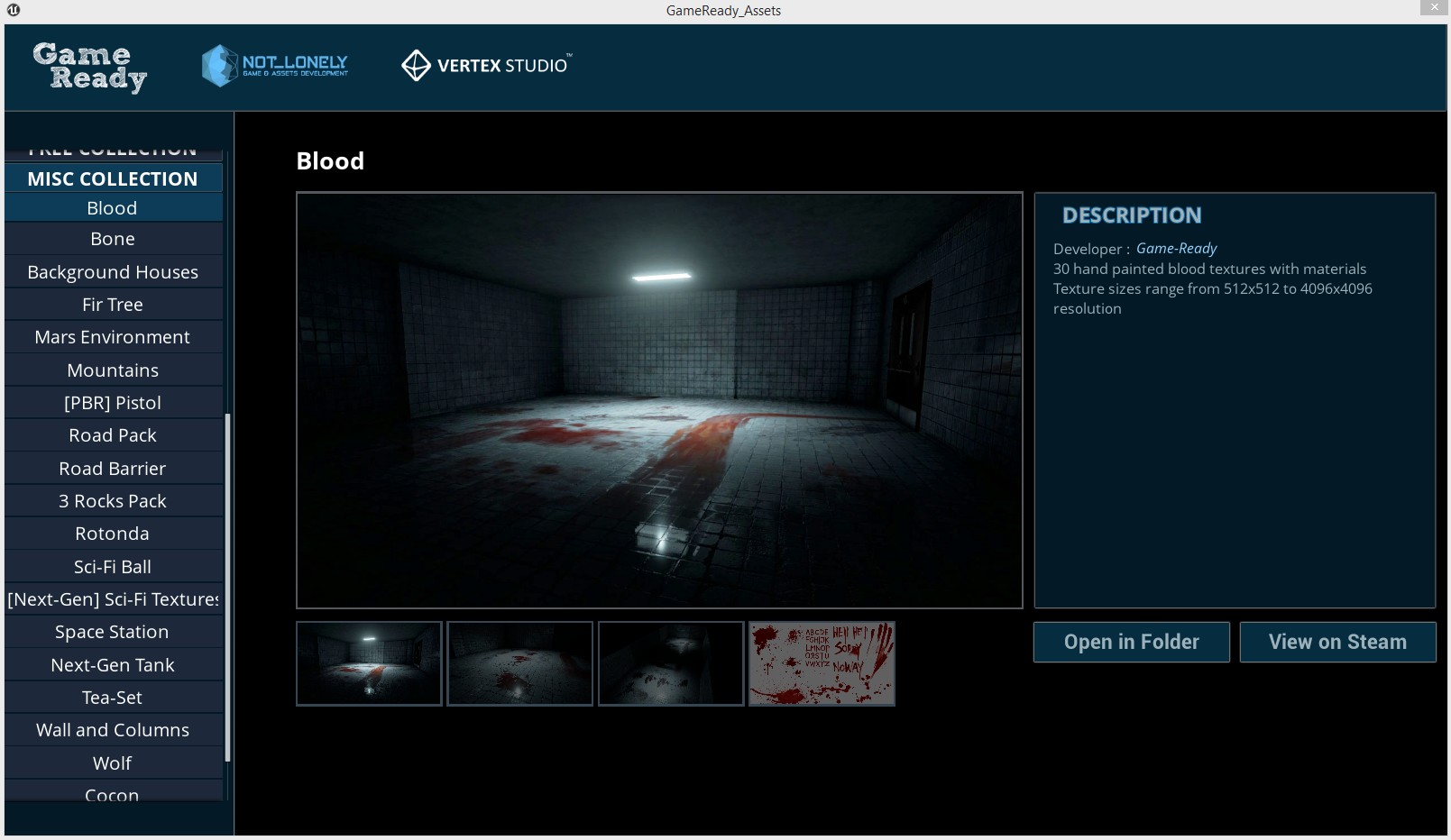
Task: Select the [PBR] Pistol asset
Action: pyautogui.click(x=113, y=402)
